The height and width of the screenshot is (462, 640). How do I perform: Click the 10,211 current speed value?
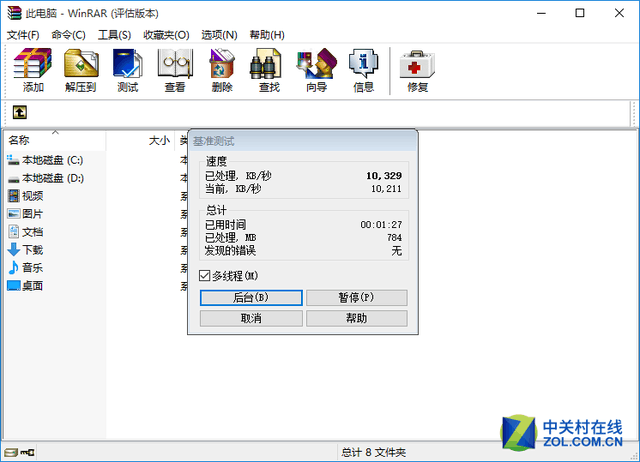click(x=386, y=189)
